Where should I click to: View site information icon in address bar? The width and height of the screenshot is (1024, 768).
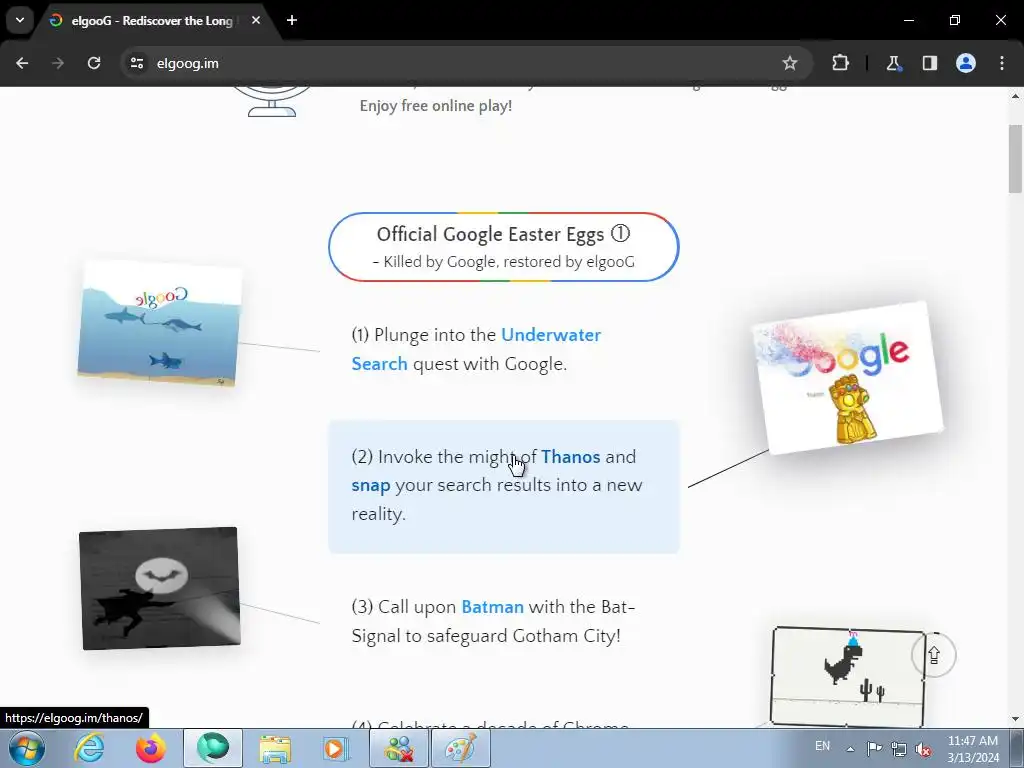[137, 63]
